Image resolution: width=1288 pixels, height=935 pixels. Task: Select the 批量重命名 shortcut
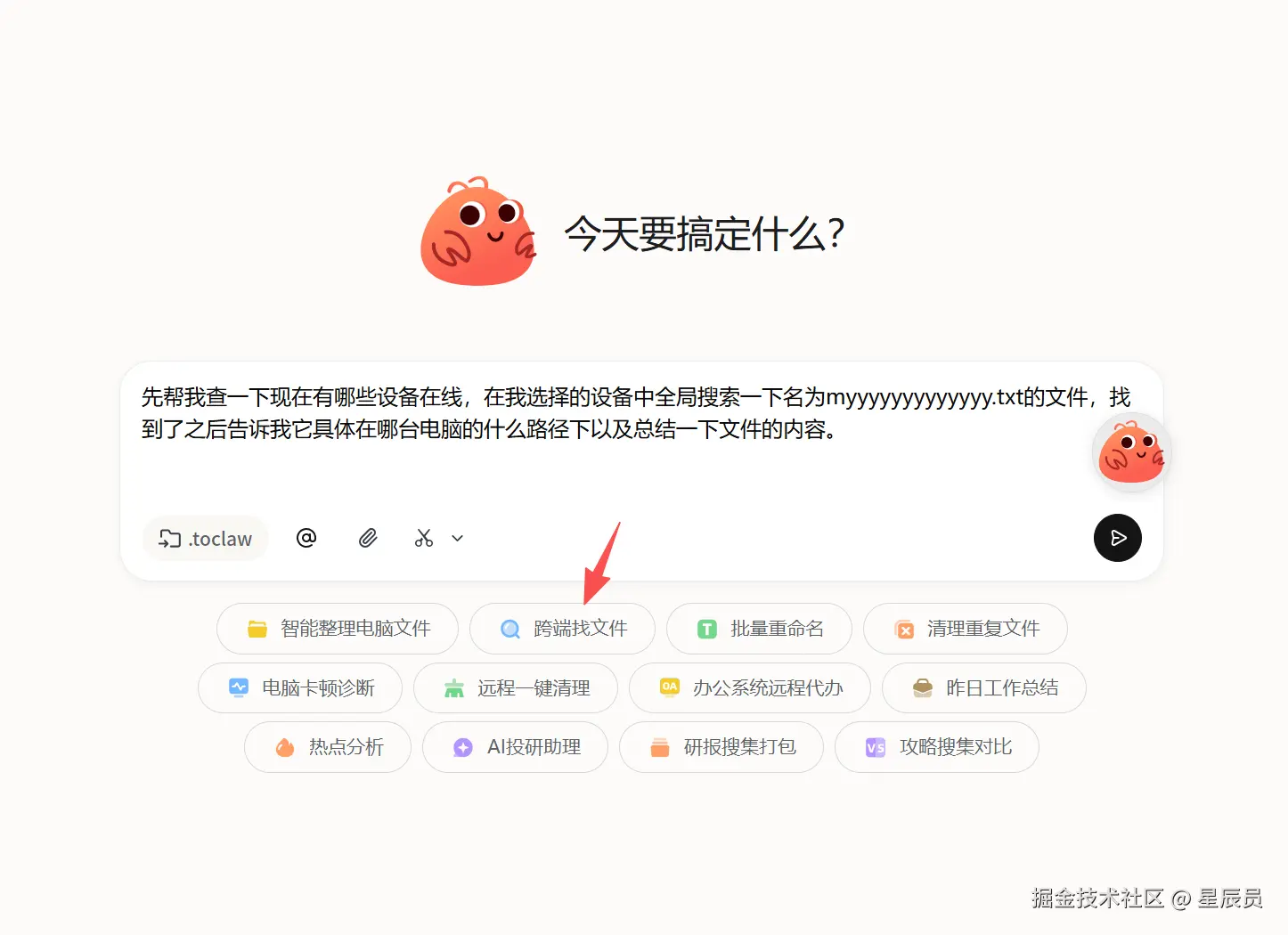(x=759, y=629)
